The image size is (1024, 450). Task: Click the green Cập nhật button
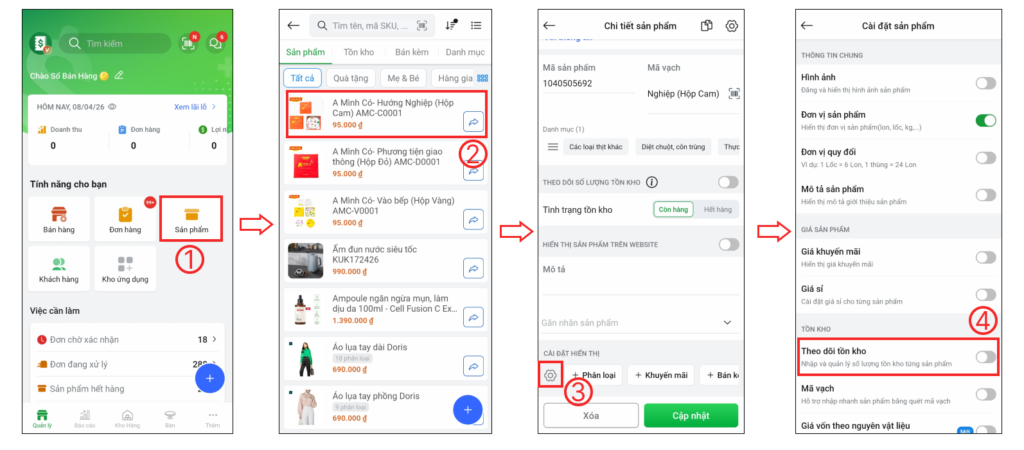[x=691, y=415]
